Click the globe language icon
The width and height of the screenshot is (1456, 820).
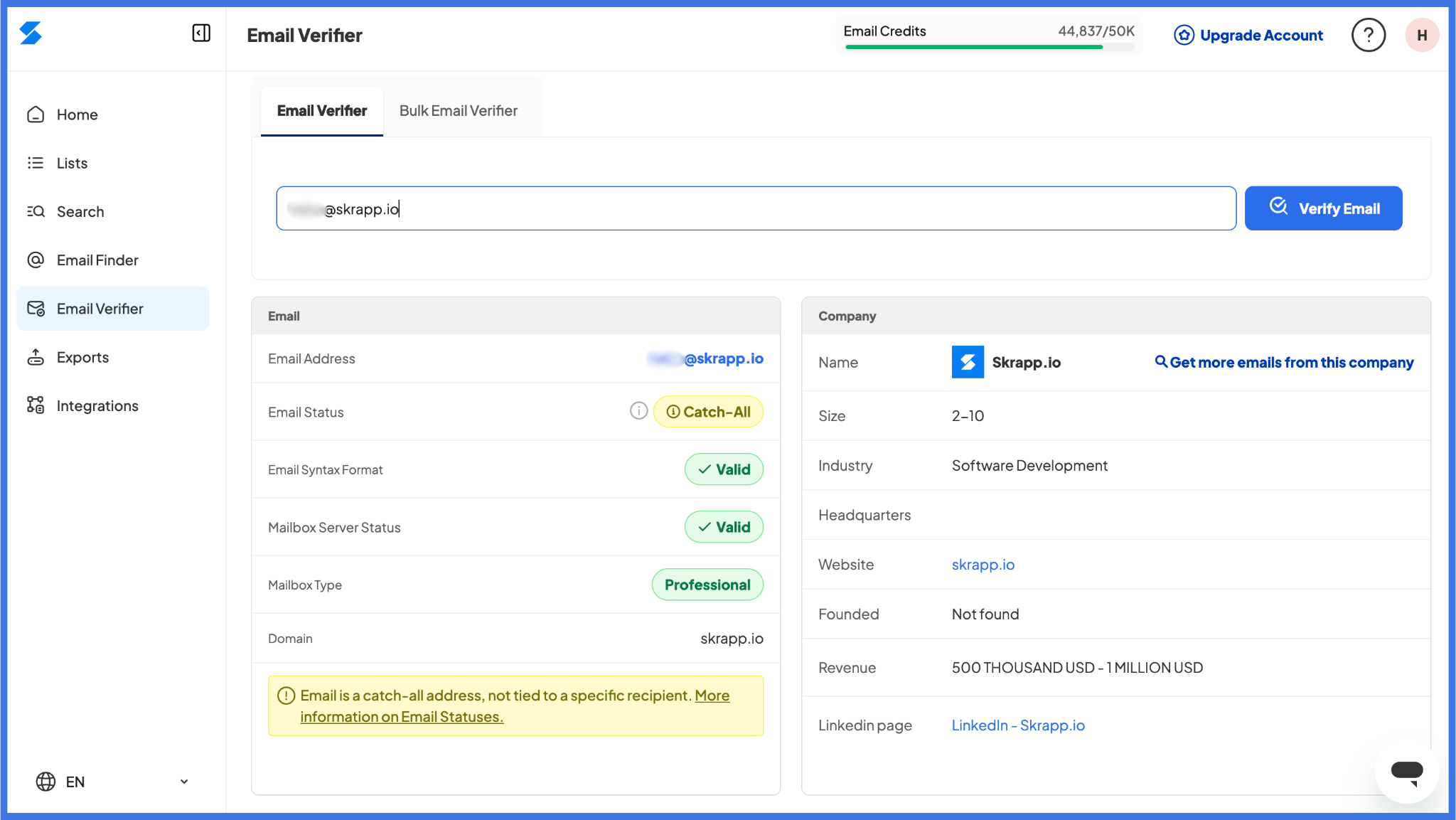coord(45,782)
